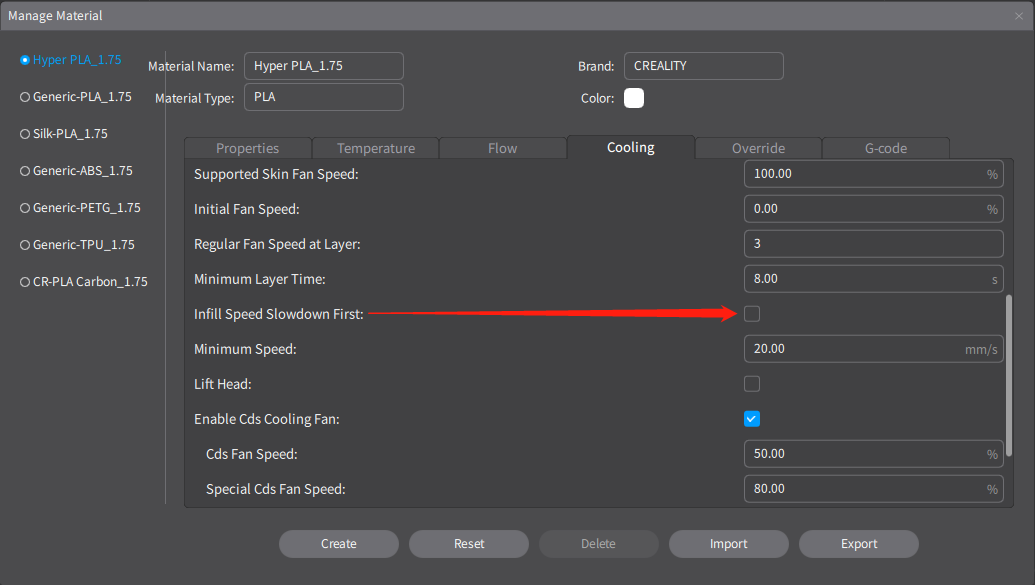Import a material profile
1035x585 pixels.
[729, 544]
